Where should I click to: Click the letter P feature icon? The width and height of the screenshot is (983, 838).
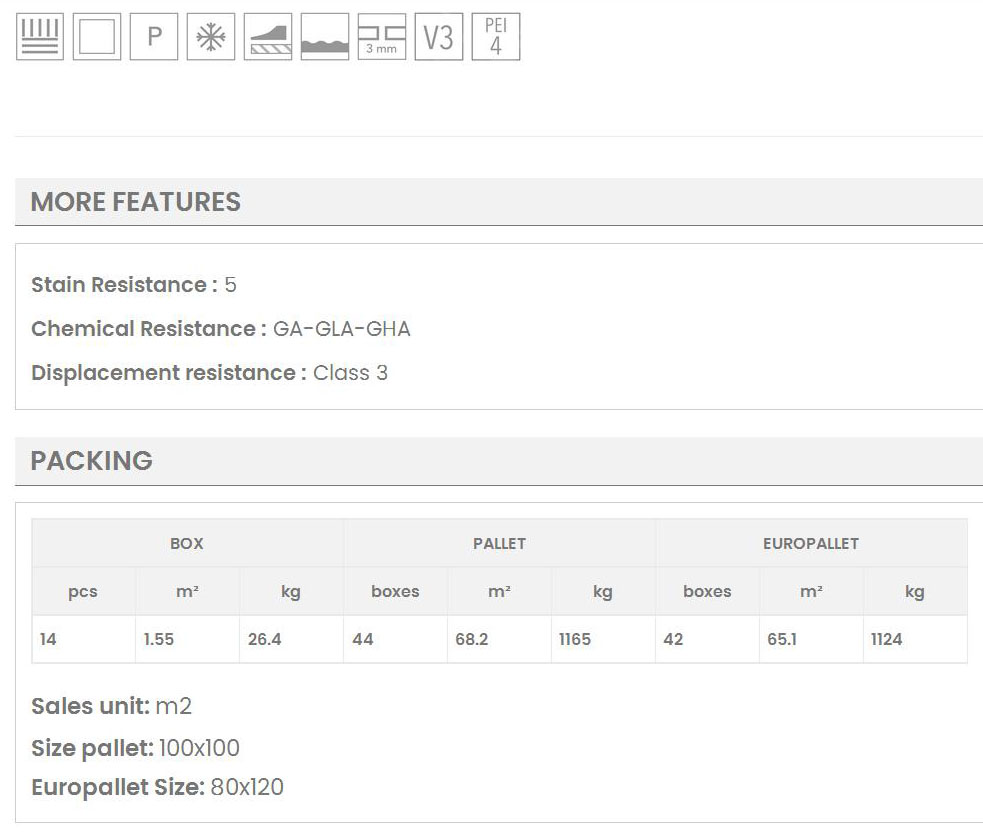[154, 37]
